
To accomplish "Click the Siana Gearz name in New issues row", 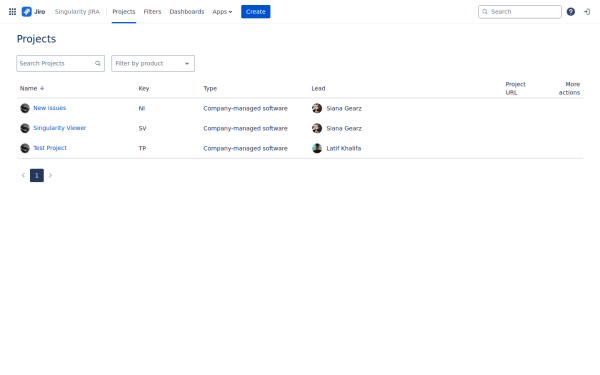I will (344, 108).
